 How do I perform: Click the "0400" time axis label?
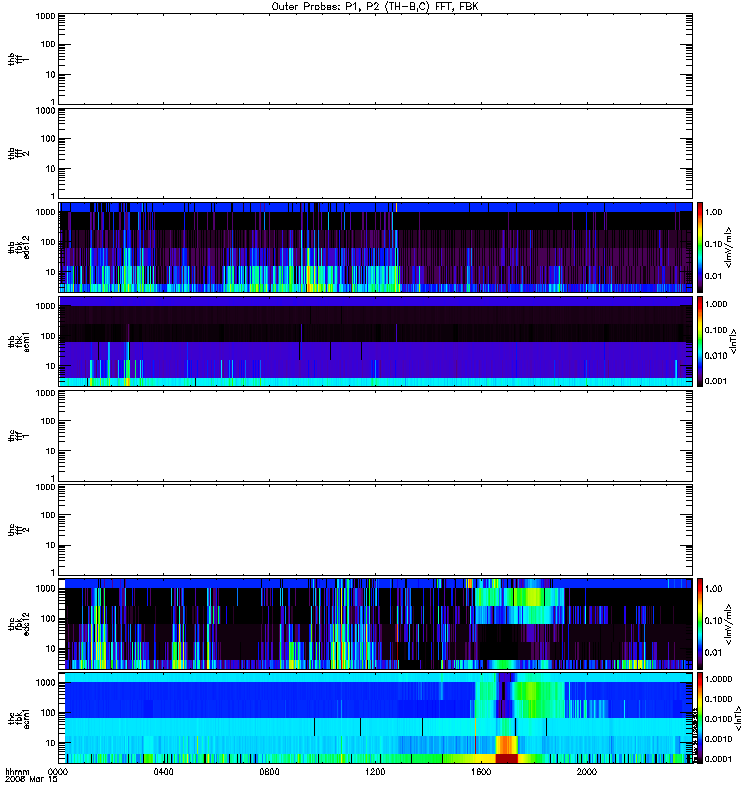point(164,772)
